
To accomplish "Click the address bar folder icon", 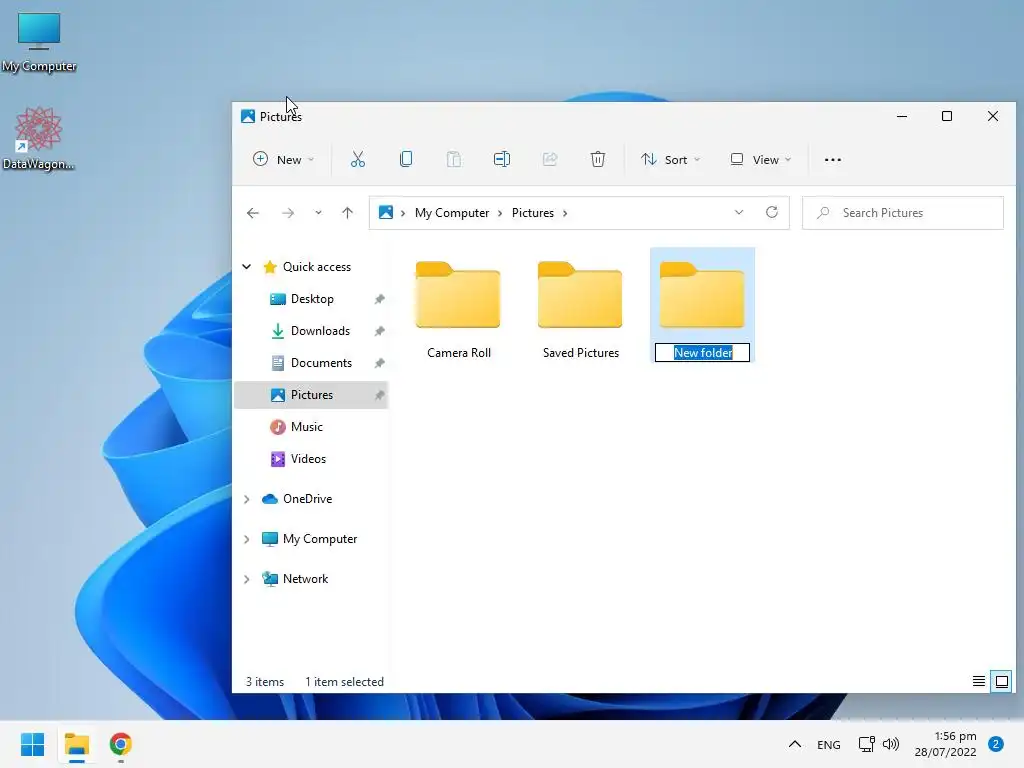I will [x=386, y=212].
